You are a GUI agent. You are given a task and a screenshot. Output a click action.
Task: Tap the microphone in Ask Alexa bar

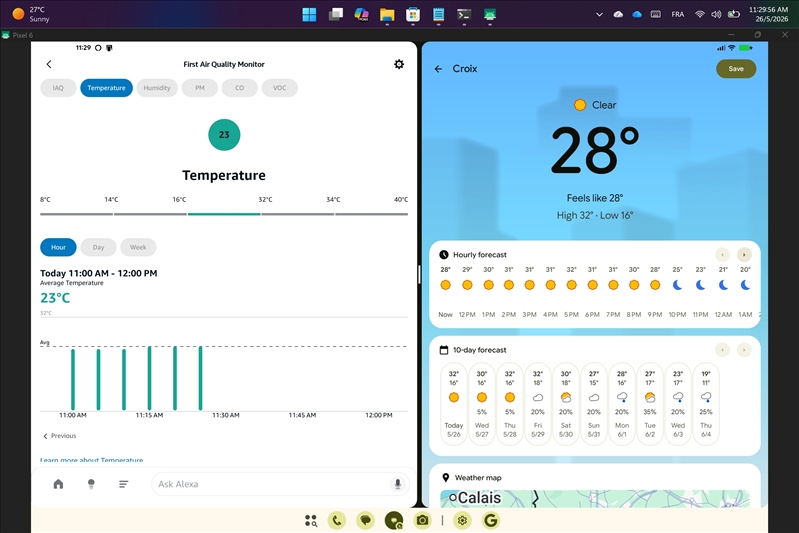(x=398, y=484)
